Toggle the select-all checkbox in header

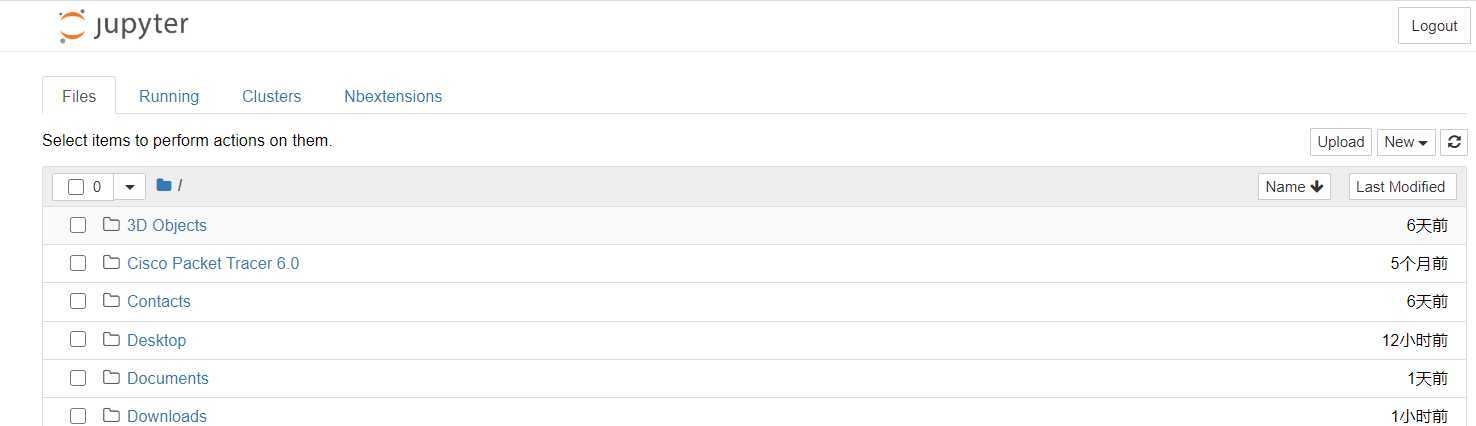(76, 187)
